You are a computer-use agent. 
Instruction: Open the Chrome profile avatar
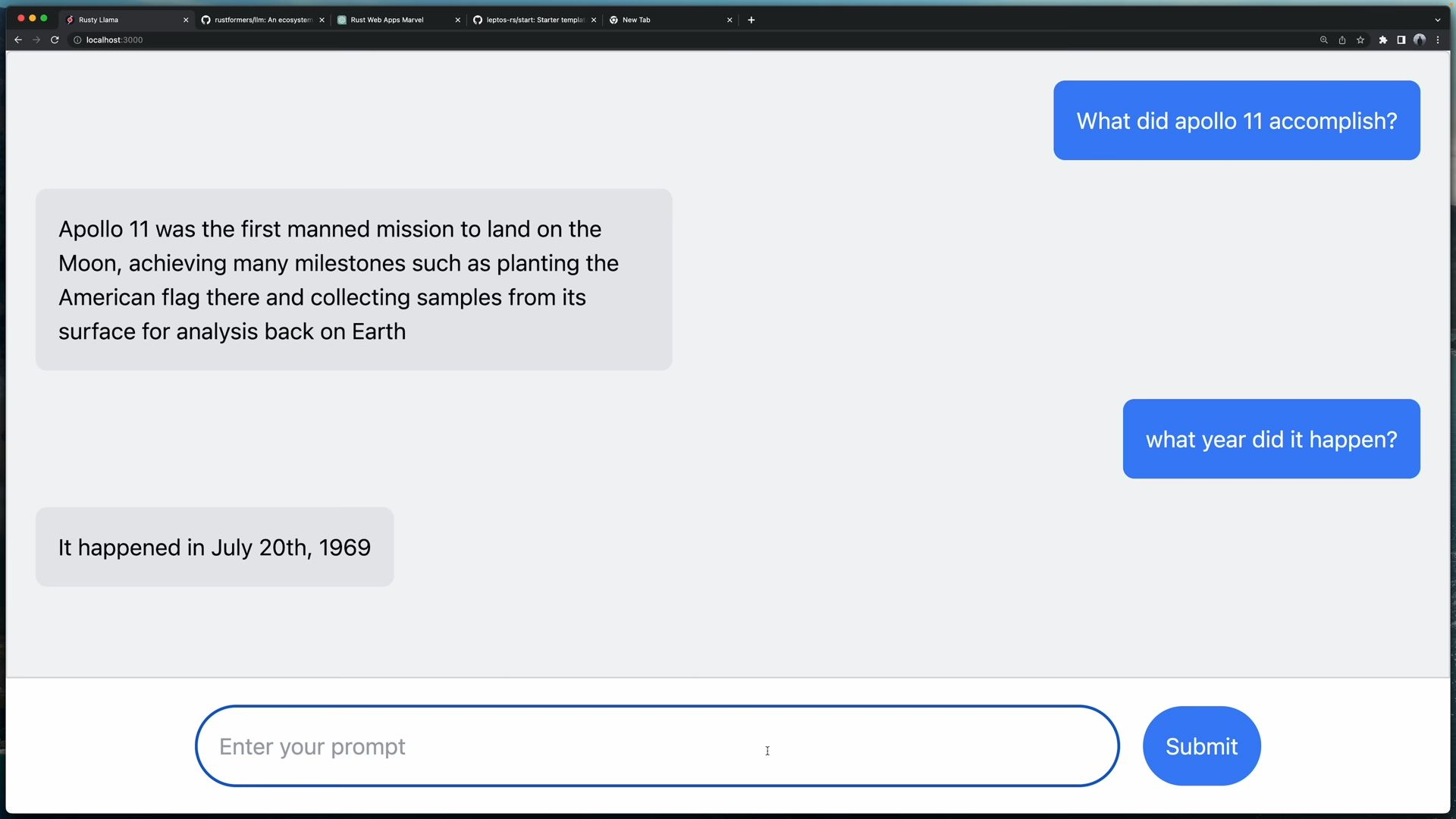click(1420, 40)
